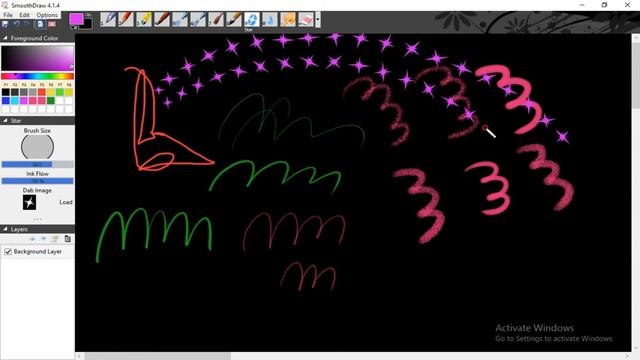The height and width of the screenshot is (360, 640).
Task: Click the first blue layer arrow icon
Action: pyautogui.click(x=32, y=239)
